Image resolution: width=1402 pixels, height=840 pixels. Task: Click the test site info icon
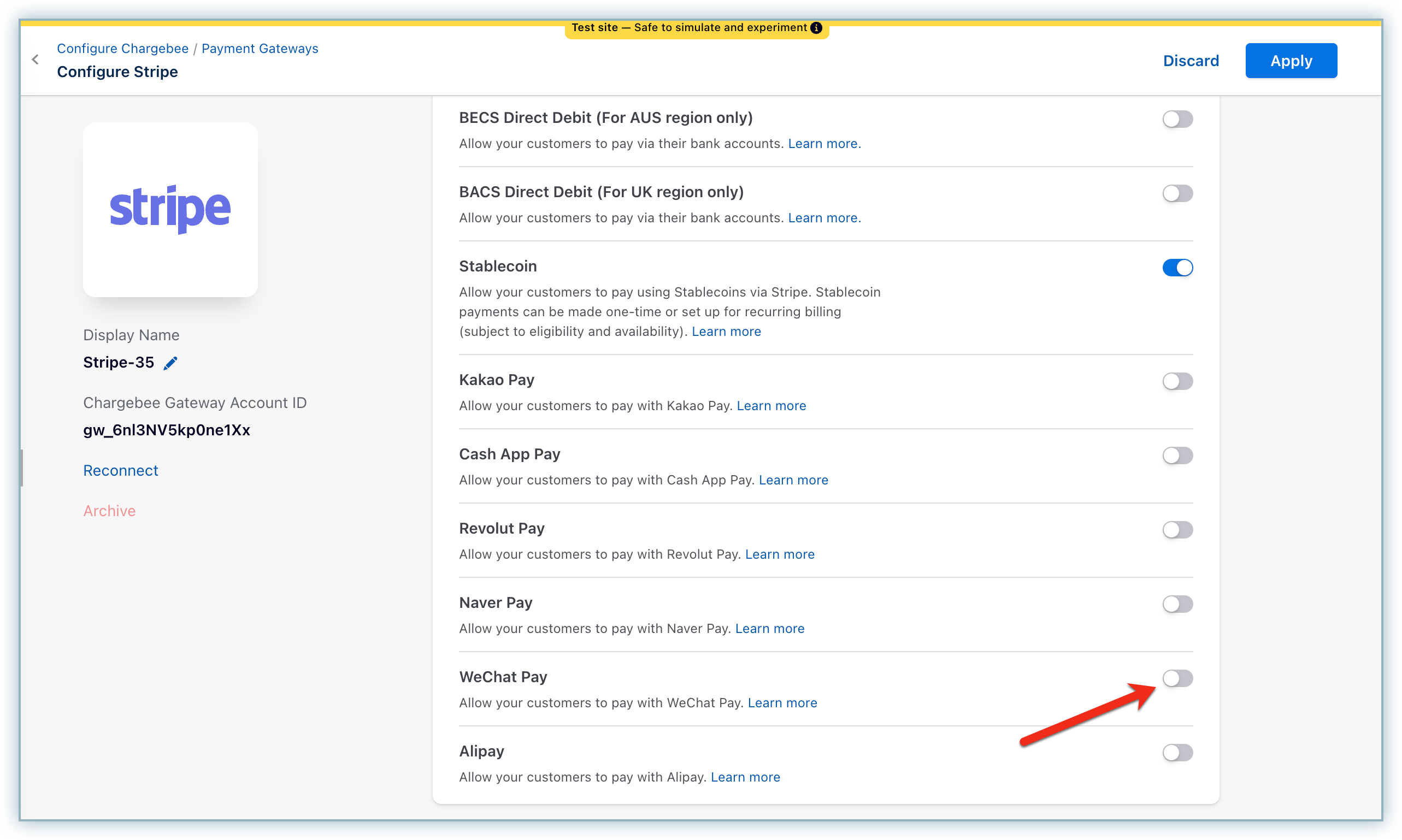click(x=816, y=28)
